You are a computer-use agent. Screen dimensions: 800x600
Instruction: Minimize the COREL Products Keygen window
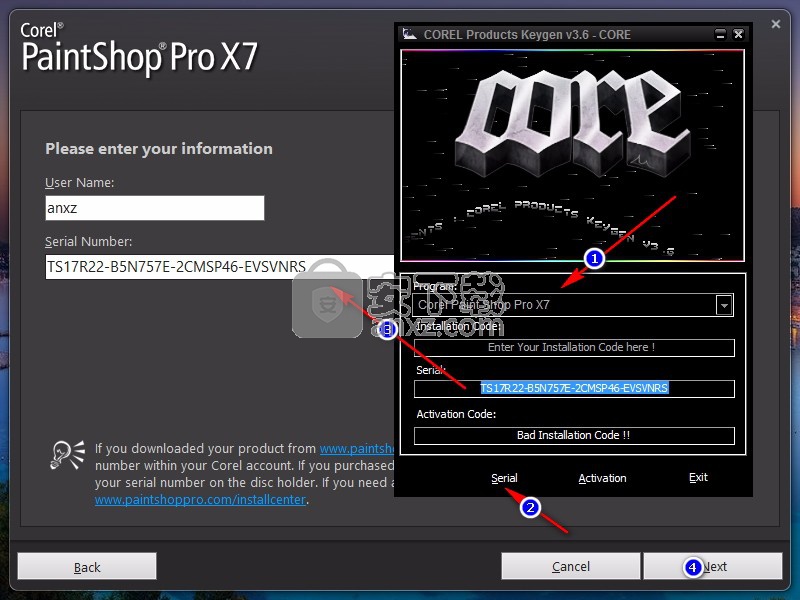[720, 34]
